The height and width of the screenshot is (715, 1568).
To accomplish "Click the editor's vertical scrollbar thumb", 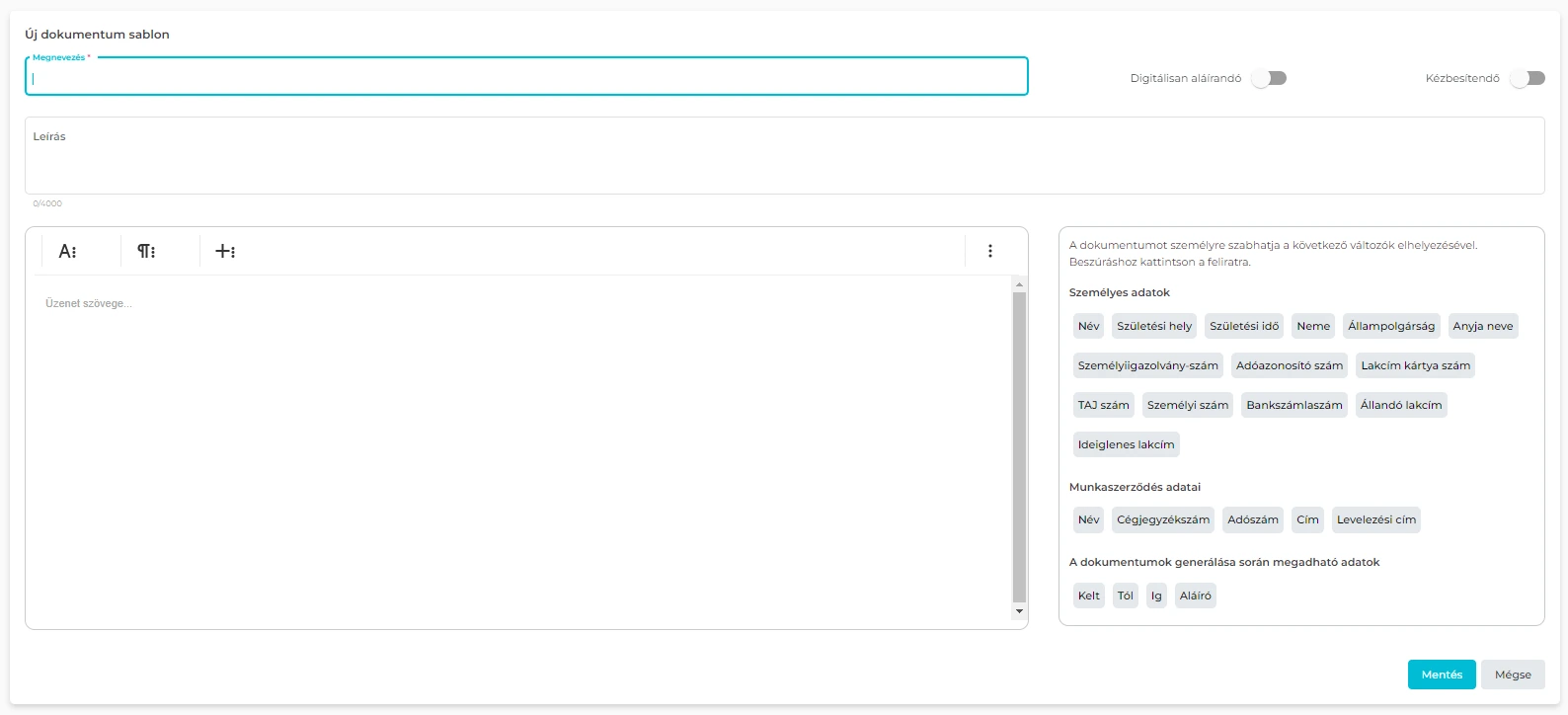I will pos(1020,446).
